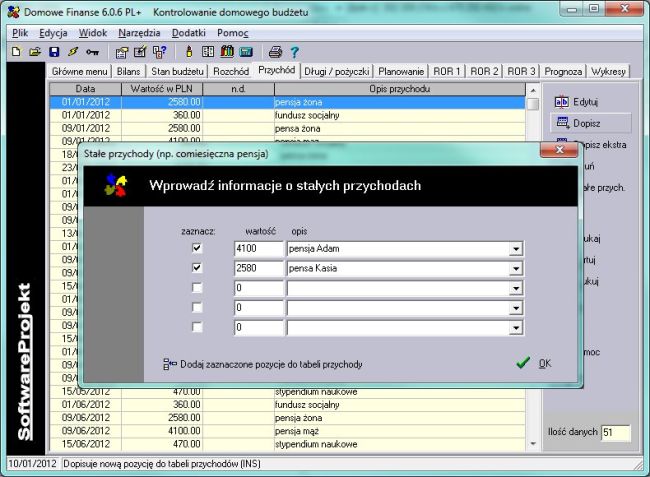The image size is (650, 477).
Task: Open the Narzędzia menu
Action: 139,33
